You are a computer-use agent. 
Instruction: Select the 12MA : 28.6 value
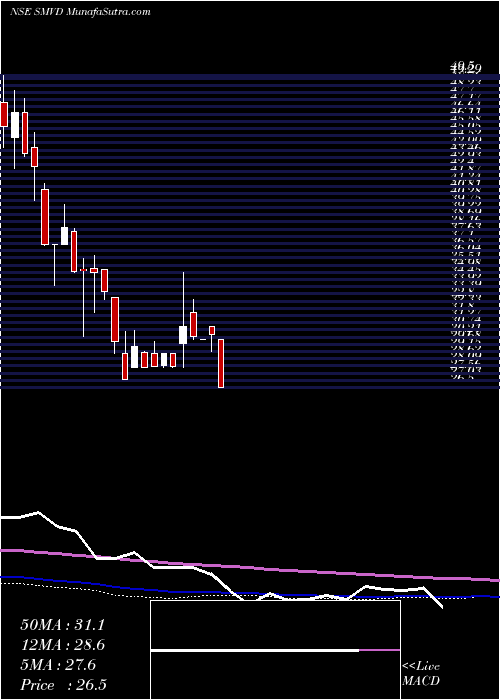(62, 645)
